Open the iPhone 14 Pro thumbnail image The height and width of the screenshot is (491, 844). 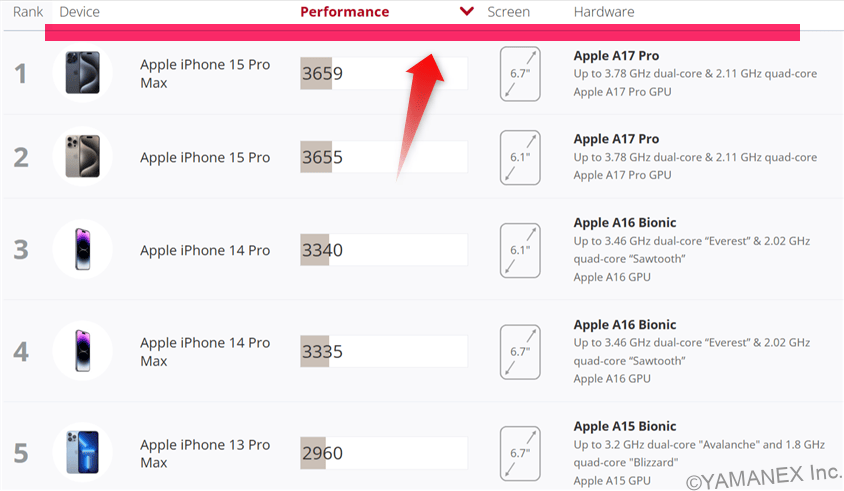click(82, 249)
